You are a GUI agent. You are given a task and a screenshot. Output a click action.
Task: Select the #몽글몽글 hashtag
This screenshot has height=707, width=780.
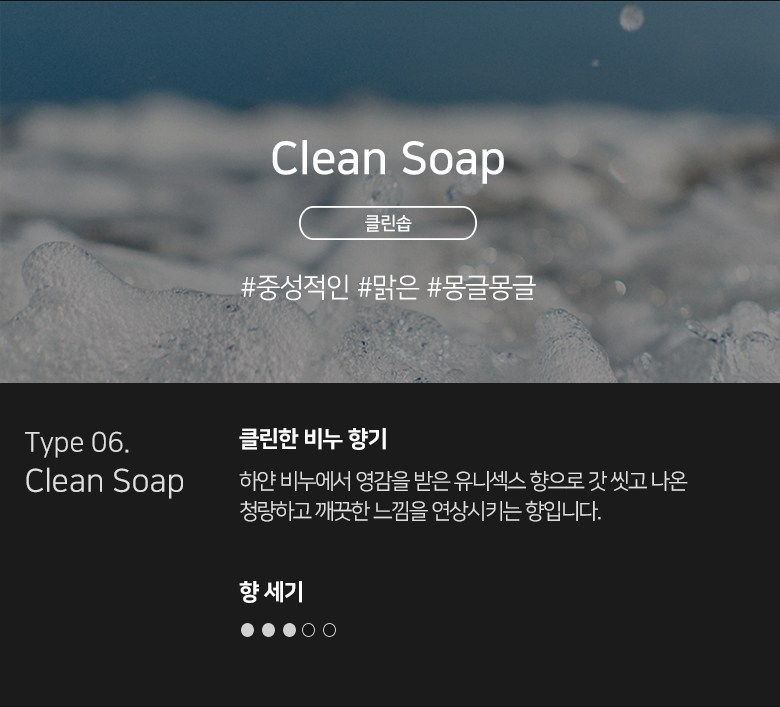click(481, 287)
